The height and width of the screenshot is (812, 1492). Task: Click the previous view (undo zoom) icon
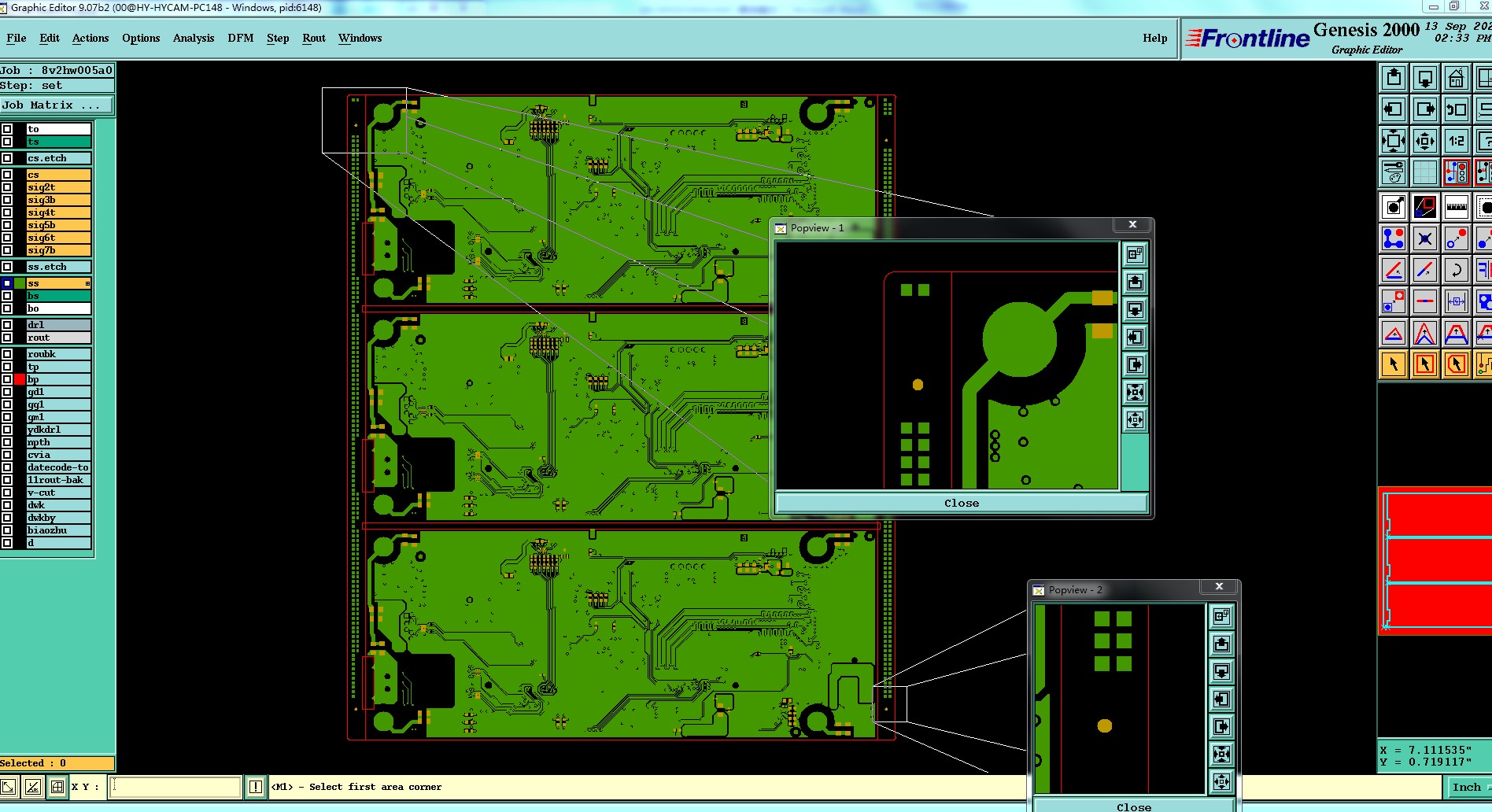(1457, 109)
